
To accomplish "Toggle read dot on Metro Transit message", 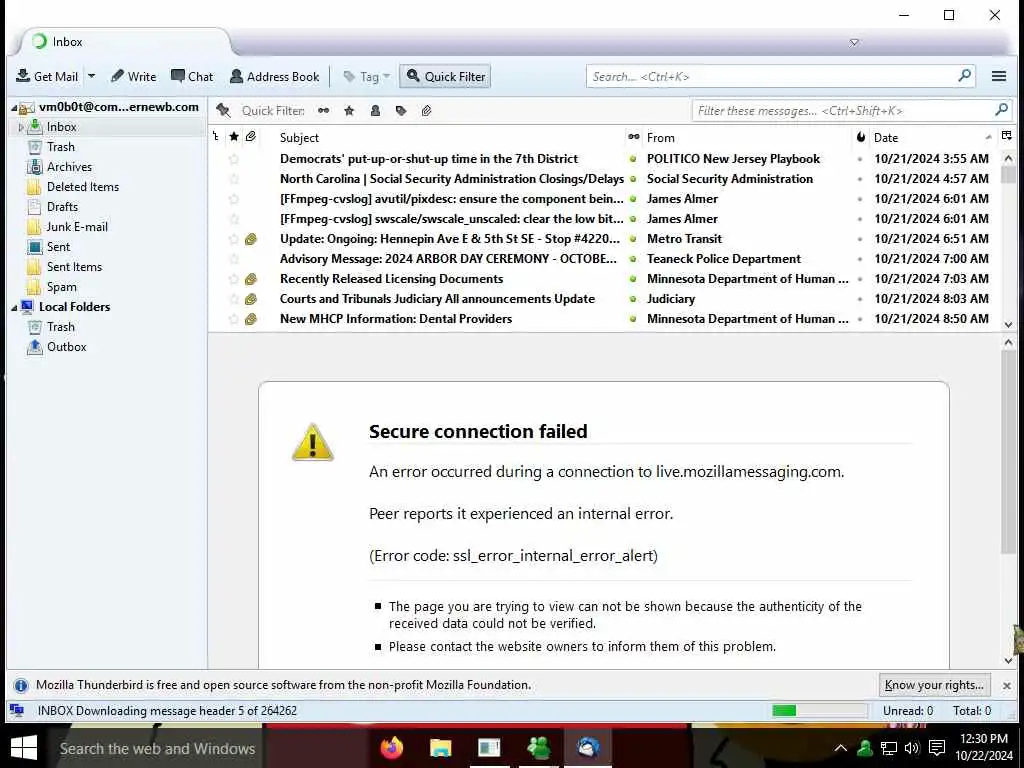I will point(633,239).
